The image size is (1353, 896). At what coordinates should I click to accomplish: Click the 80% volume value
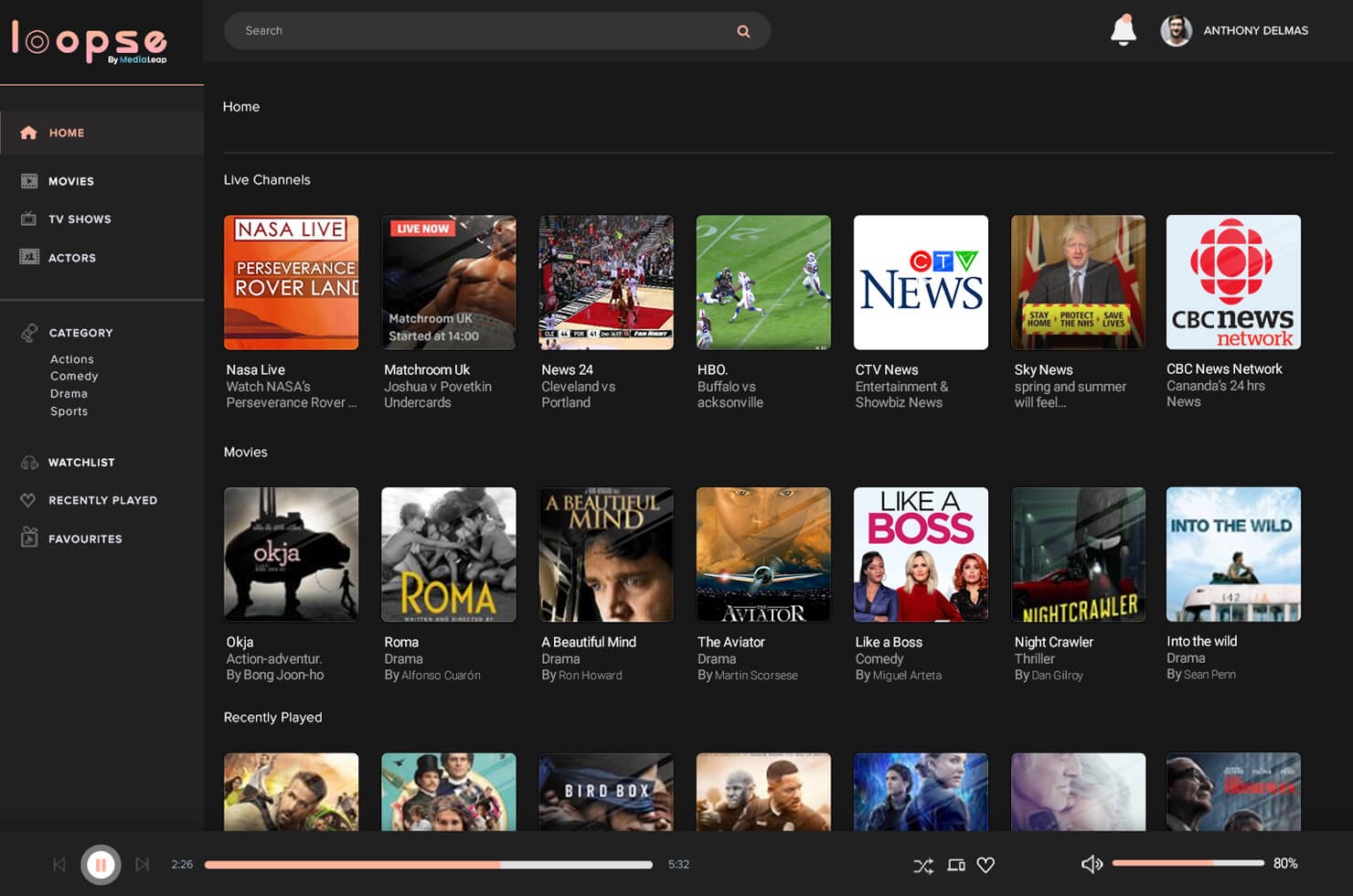click(x=1285, y=863)
